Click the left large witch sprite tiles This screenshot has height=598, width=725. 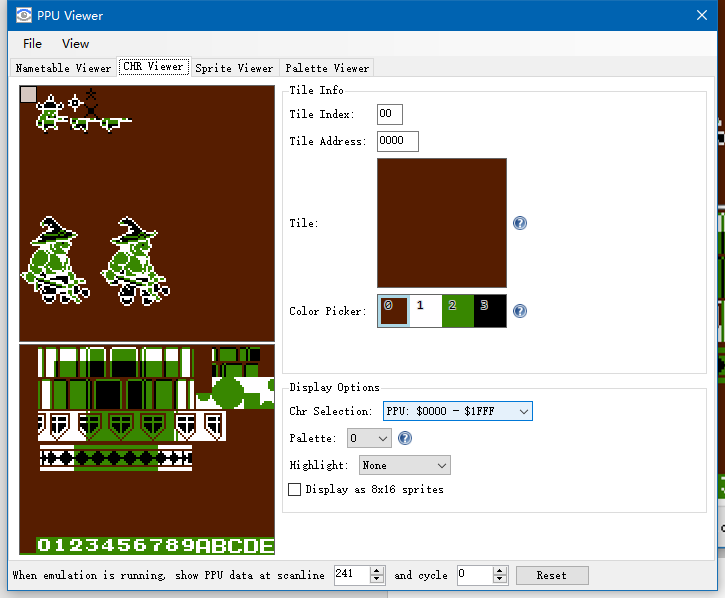(55, 260)
